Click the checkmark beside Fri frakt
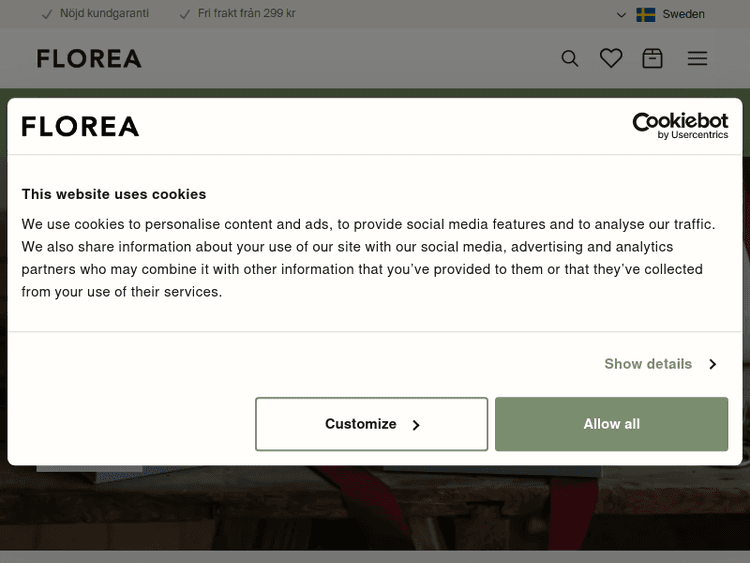This screenshot has height=563, width=750. 184,14
